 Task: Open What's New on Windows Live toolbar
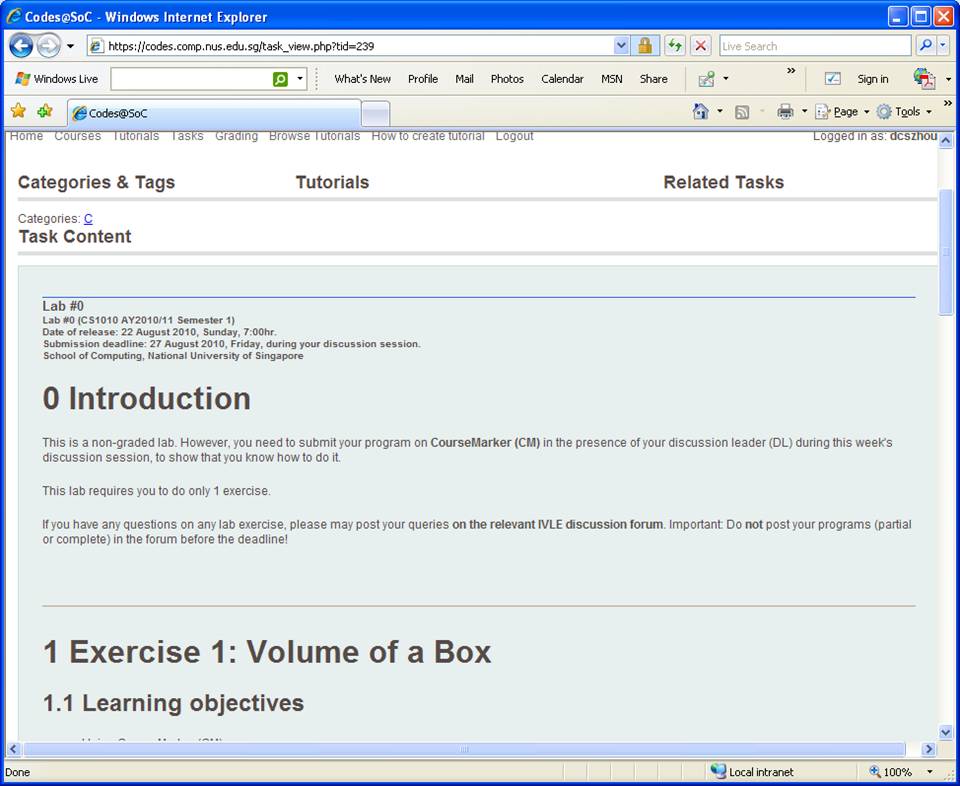coord(362,79)
